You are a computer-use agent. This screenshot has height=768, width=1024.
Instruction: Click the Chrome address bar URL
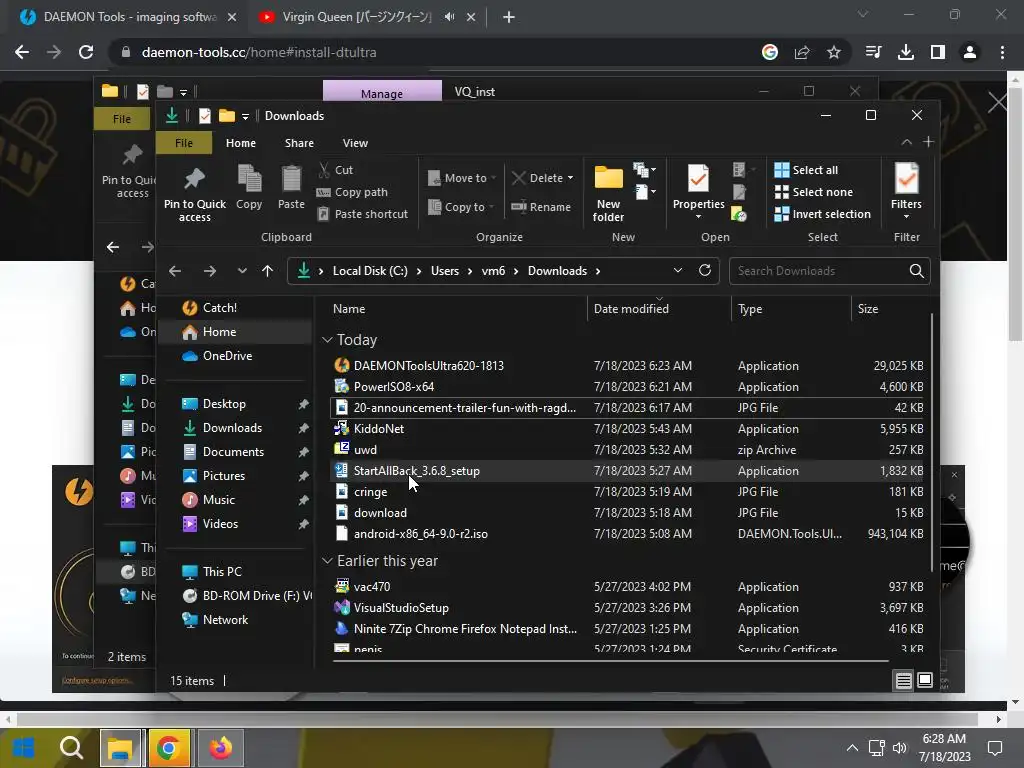(x=259, y=52)
